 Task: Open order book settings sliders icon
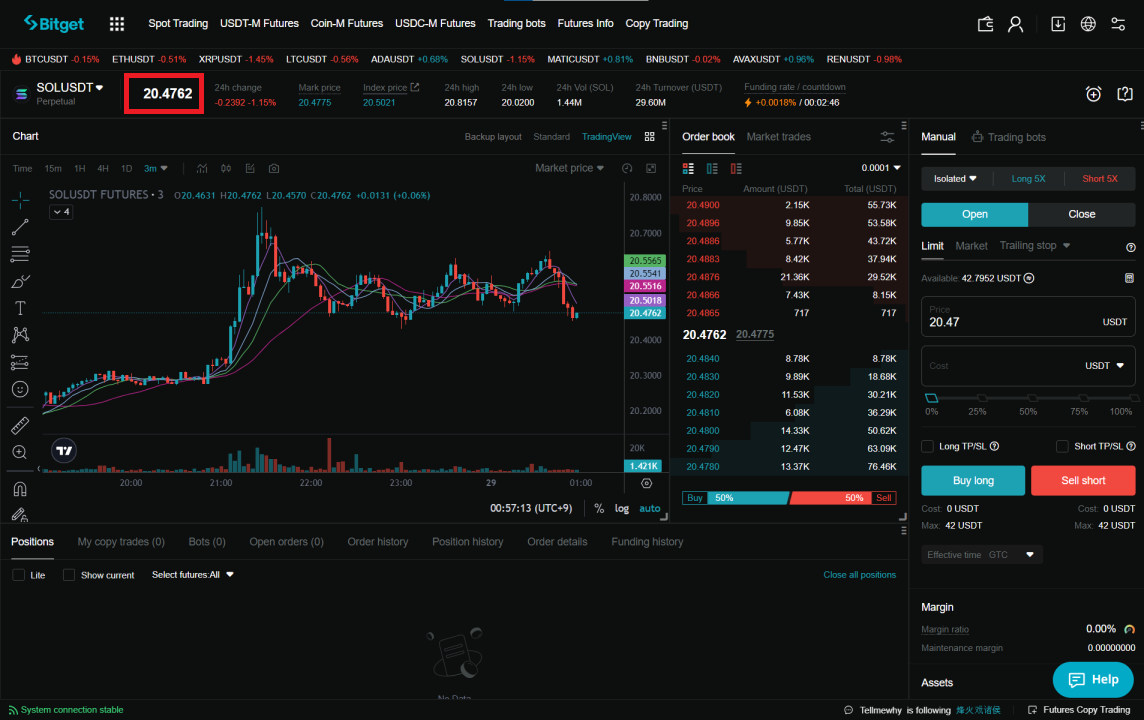point(887,137)
